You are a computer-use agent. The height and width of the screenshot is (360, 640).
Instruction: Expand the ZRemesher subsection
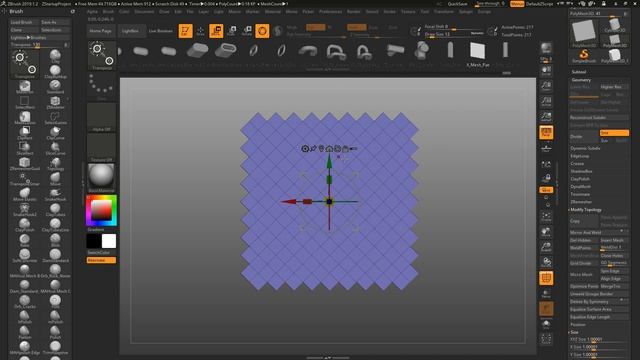[x=581, y=202]
